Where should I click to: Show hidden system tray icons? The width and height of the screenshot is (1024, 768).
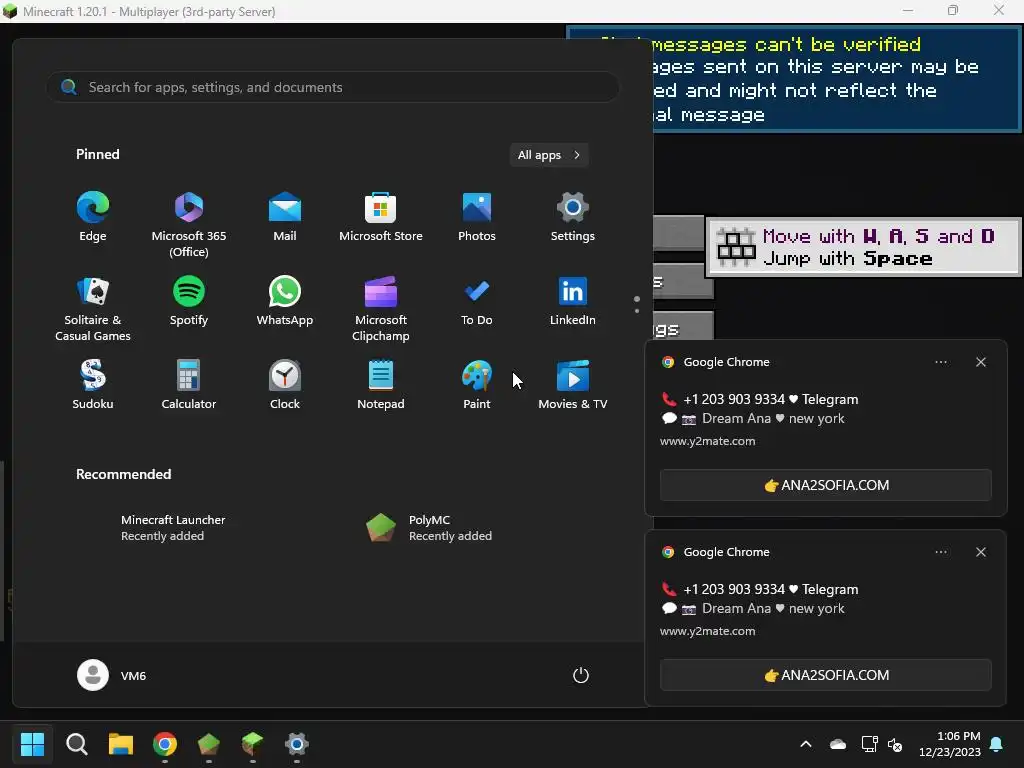(x=806, y=744)
